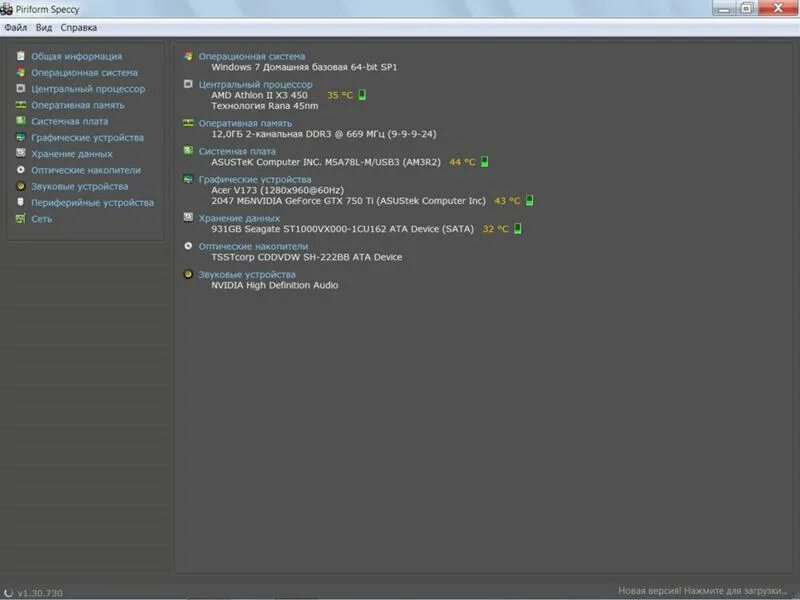
Task: Click the GPU temperature 43 °C
Action: pos(507,201)
